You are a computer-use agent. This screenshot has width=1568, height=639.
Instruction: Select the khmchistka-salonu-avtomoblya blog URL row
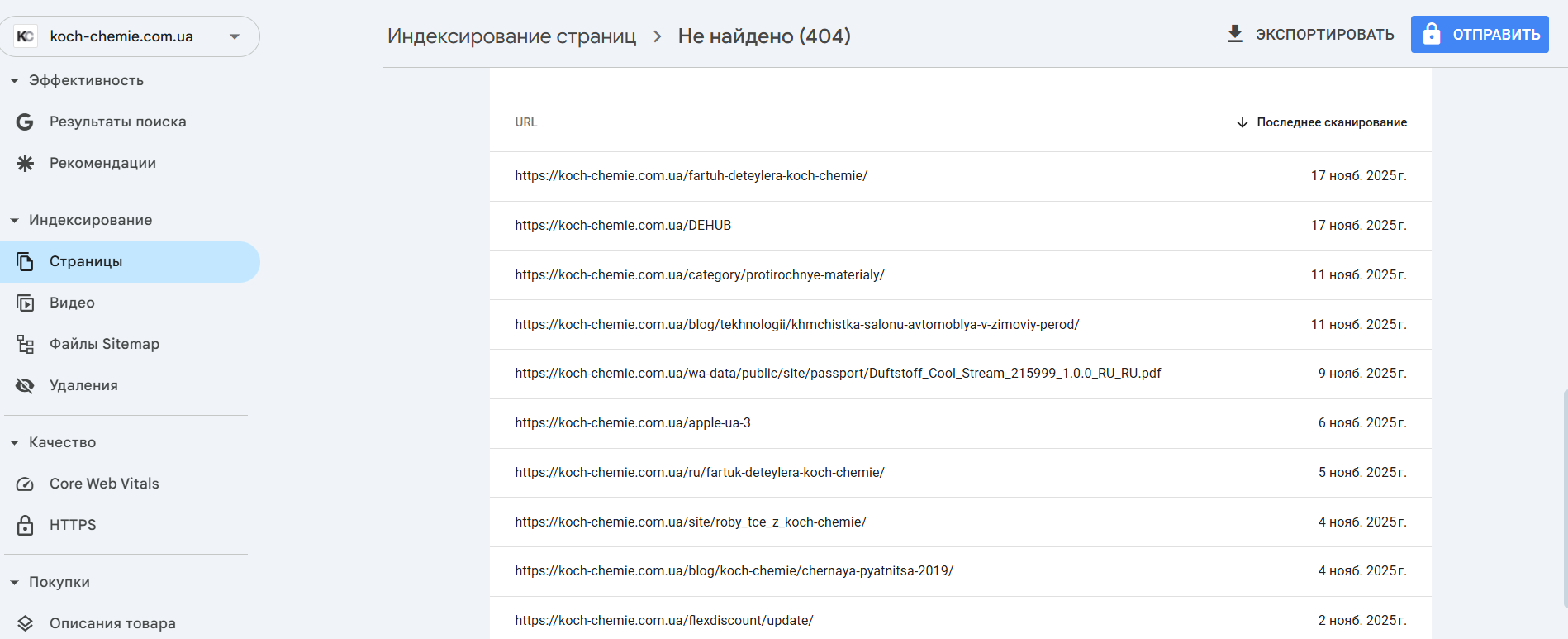pos(961,324)
